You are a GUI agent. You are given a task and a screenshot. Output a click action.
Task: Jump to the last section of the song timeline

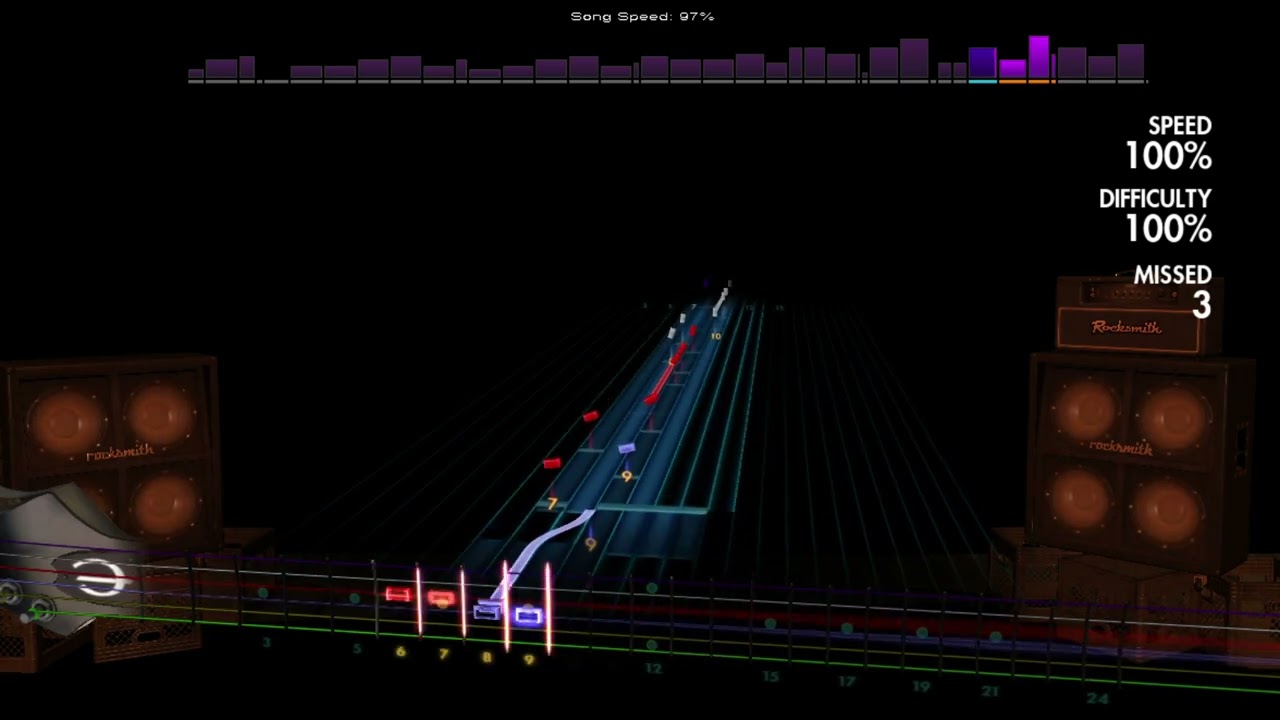(x=1130, y=62)
